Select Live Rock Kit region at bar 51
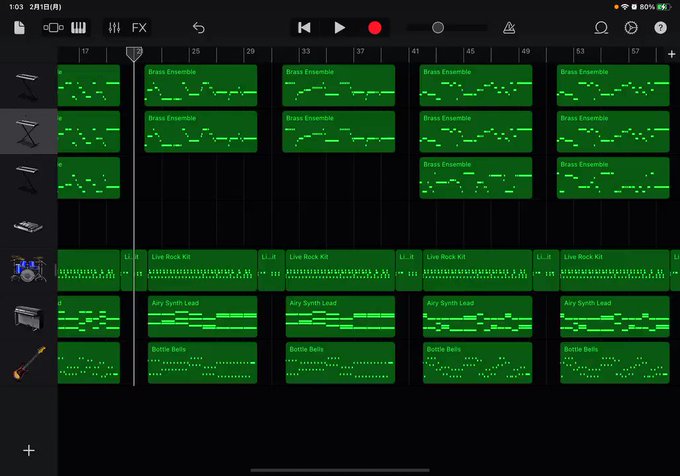 point(615,271)
